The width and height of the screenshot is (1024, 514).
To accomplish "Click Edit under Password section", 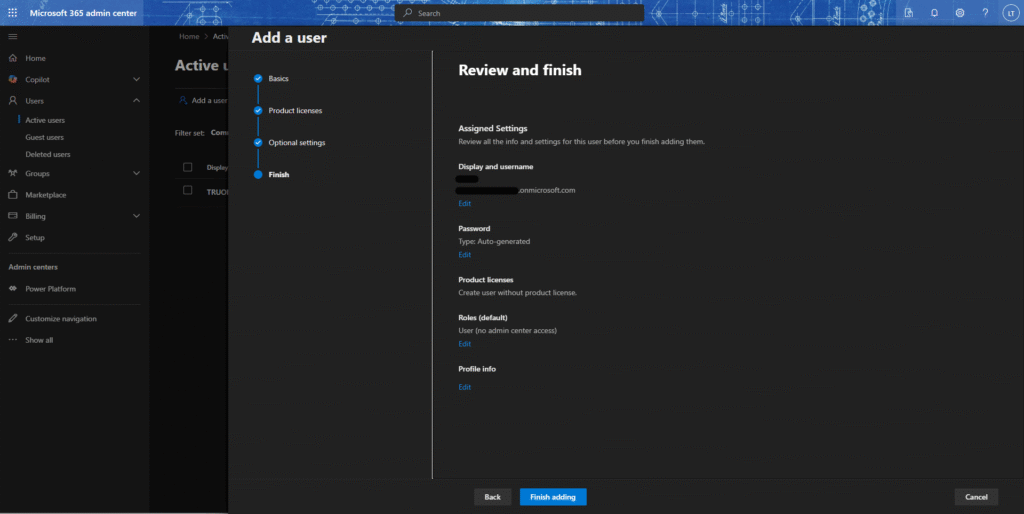I will [x=464, y=255].
